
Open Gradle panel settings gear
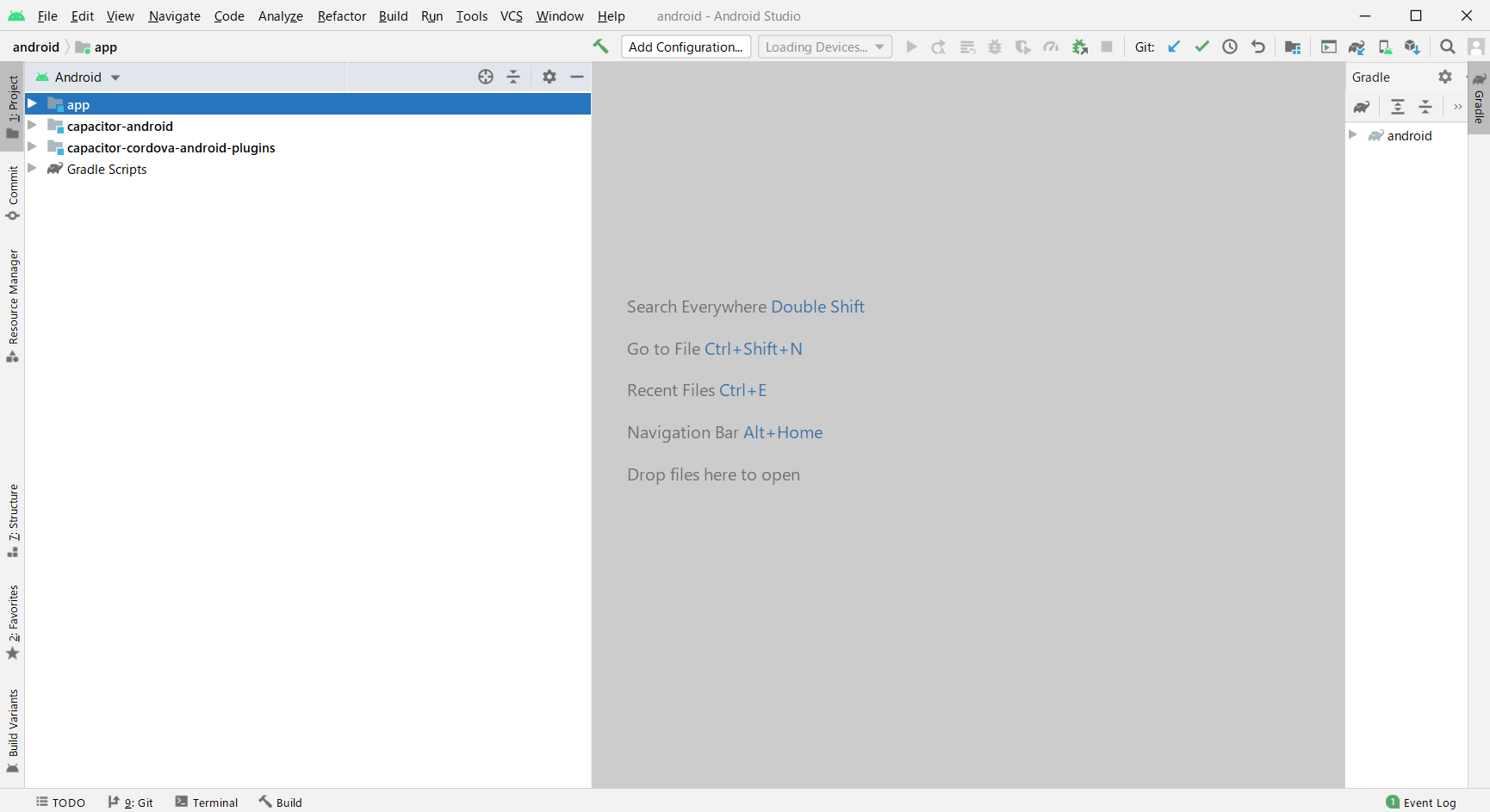(1445, 77)
